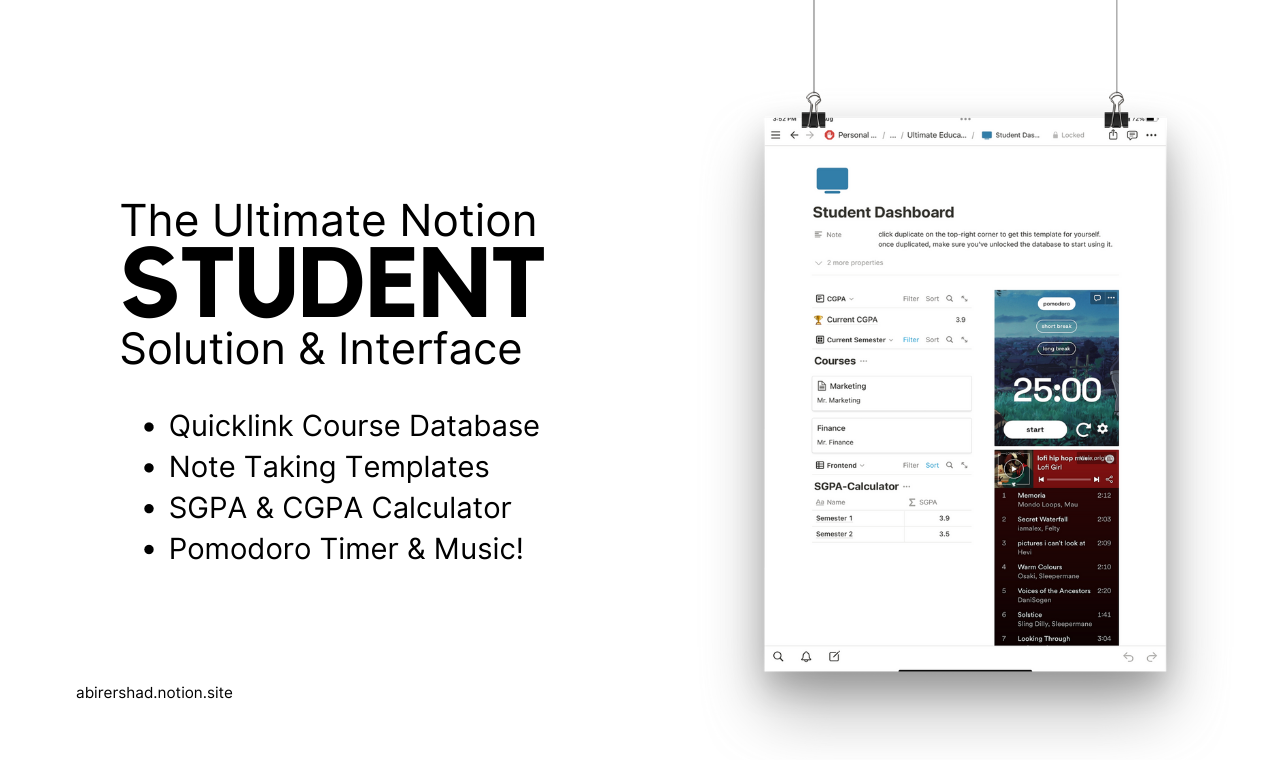Open Frontend database as full page
The height and width of the screenshot is (760, 1270).
tap(964, 465)
